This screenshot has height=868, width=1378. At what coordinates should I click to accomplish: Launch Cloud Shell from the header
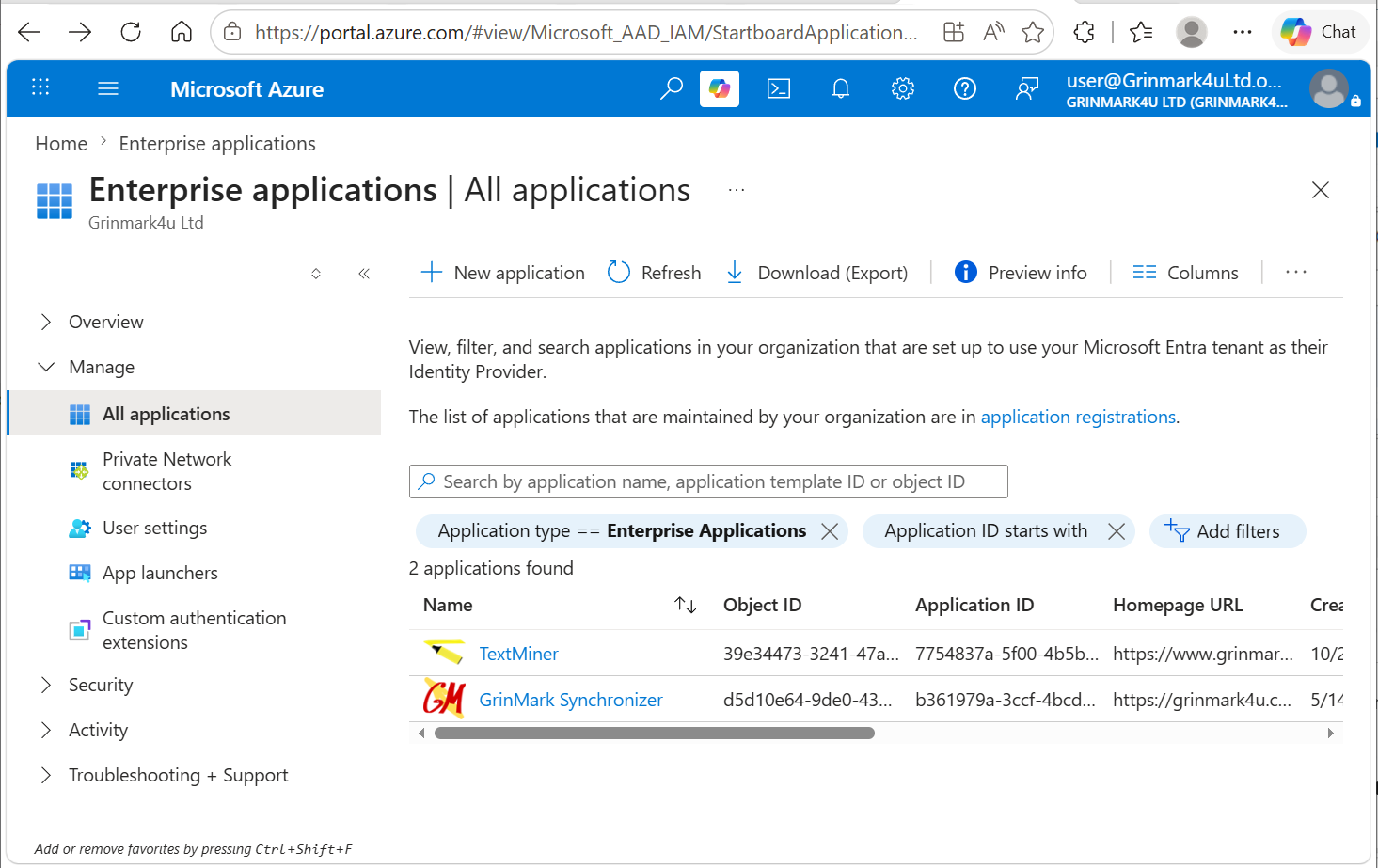(x=779, y=88)
